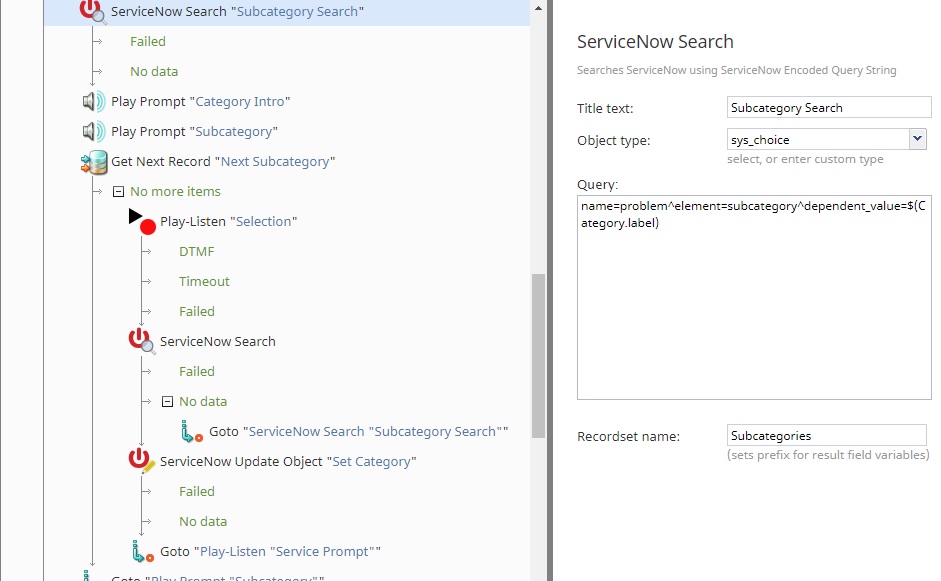The height and width of the screenshot is (581, 941).
Task: Click the Play Prompt "Subcategory" speaker icon
Action: pos(94,131)
